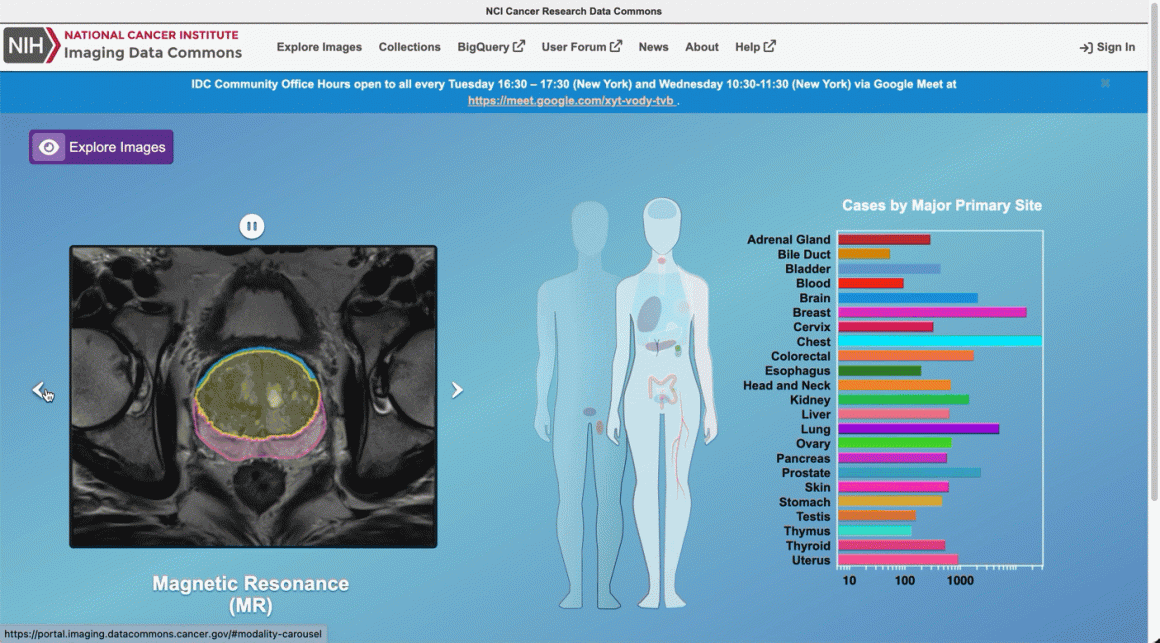Select the purple Lung bar
The height and width of the screenshot is (643, 1160).
[918, 429]
